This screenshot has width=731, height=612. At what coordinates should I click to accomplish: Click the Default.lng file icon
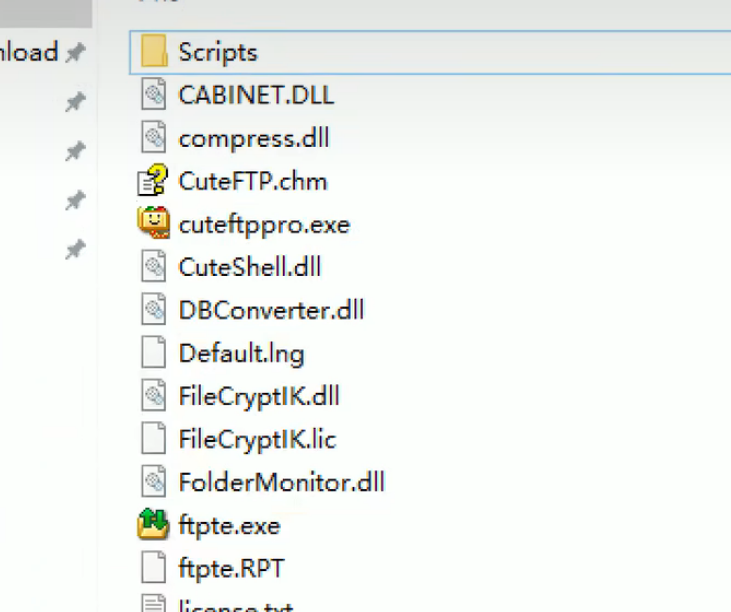[153, 351]
